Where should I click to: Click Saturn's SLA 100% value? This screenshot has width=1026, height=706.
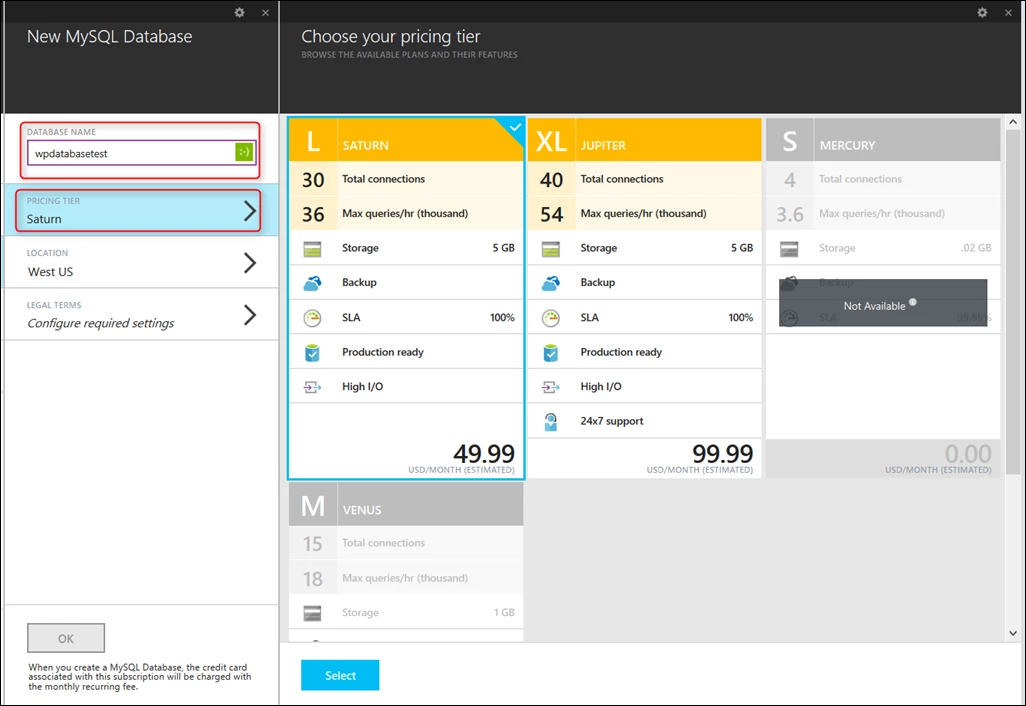[x=503, y=317]
